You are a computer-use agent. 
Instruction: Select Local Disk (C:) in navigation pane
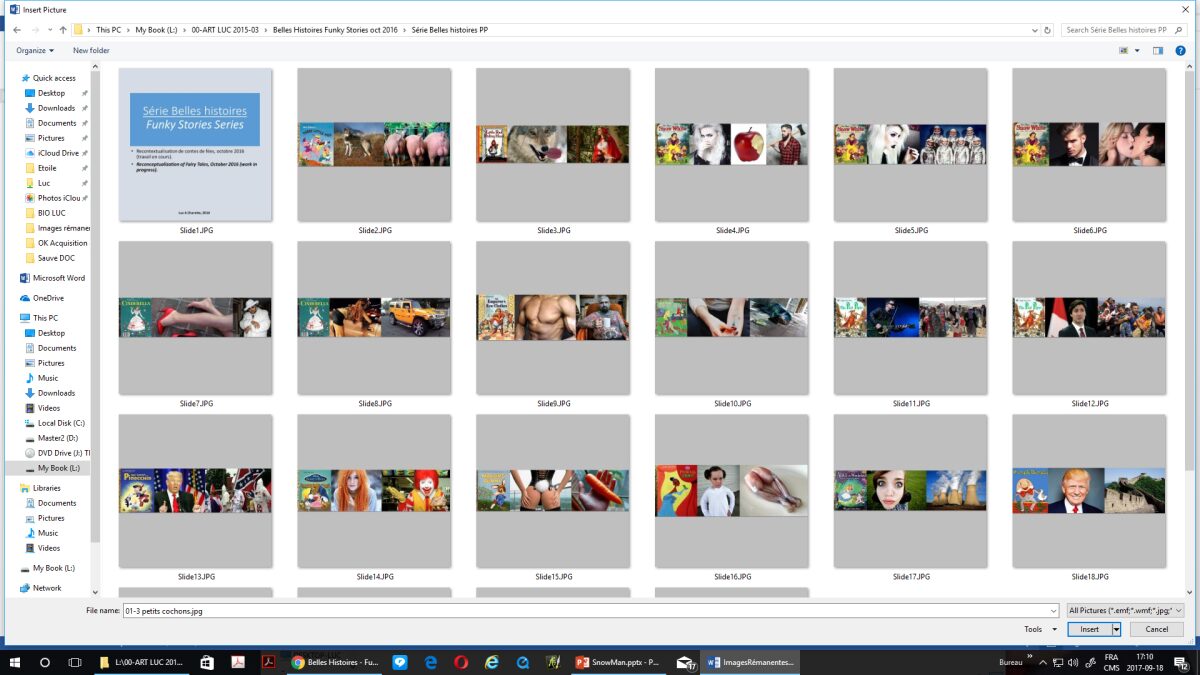point(61,423)
